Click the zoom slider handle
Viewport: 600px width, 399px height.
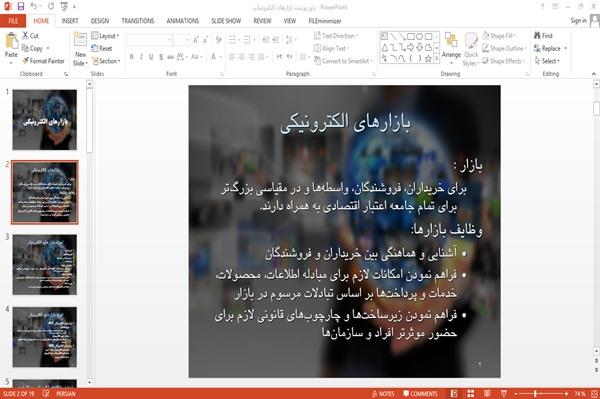(535, 394)
